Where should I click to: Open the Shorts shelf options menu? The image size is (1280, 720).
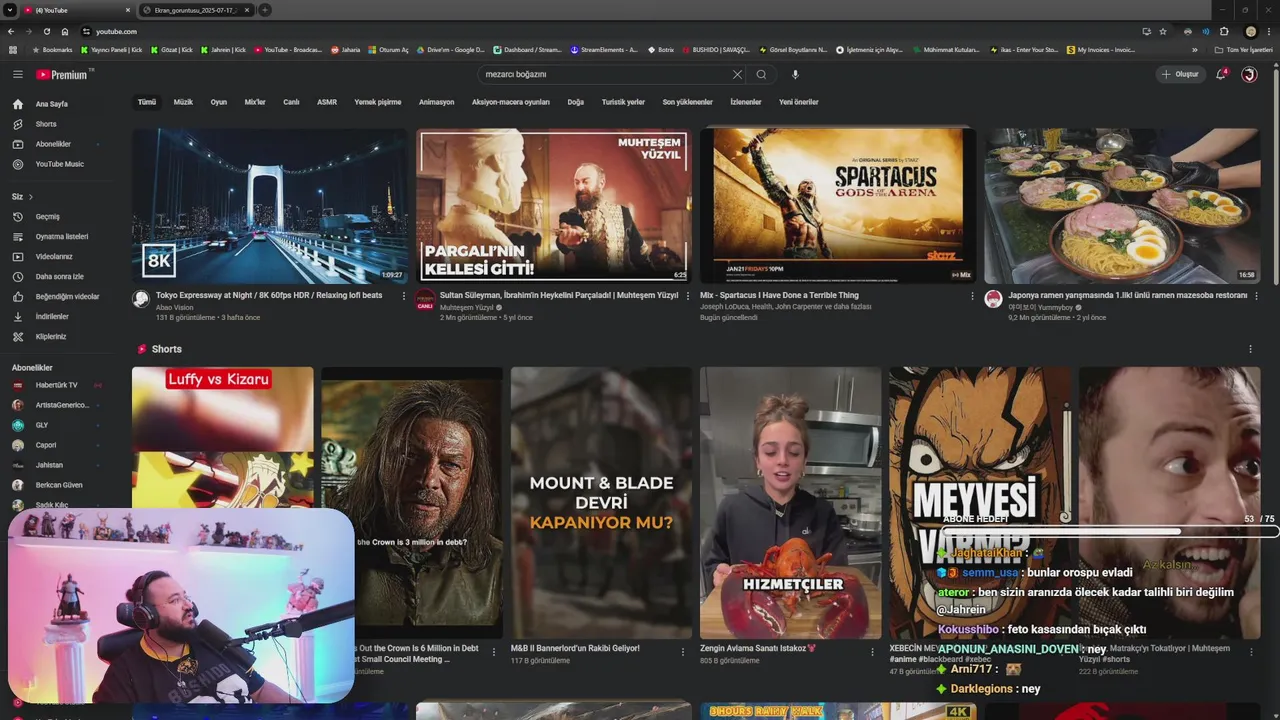click(1250, 349)
